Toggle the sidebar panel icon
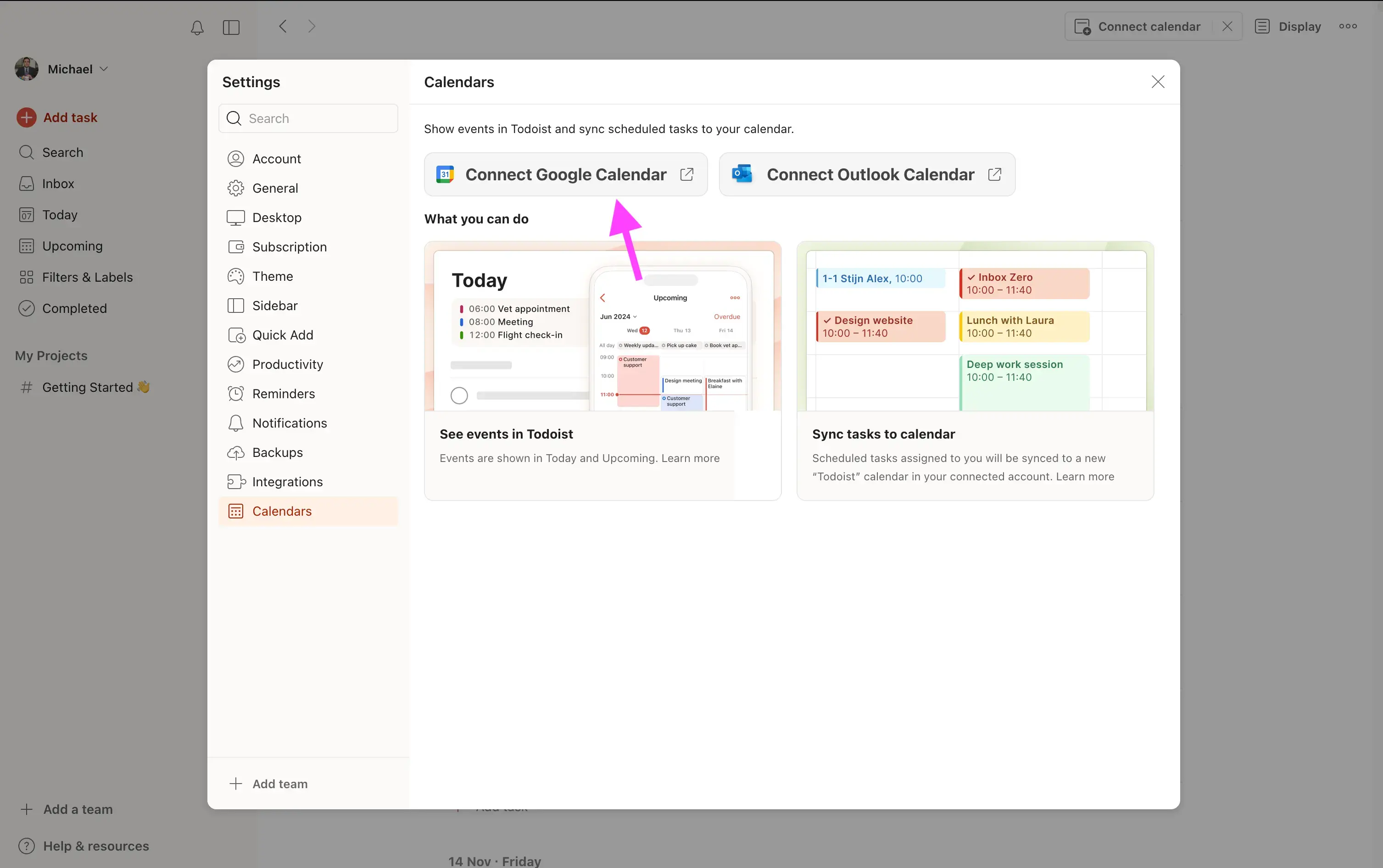1383x868 pixels. [231, 27]
